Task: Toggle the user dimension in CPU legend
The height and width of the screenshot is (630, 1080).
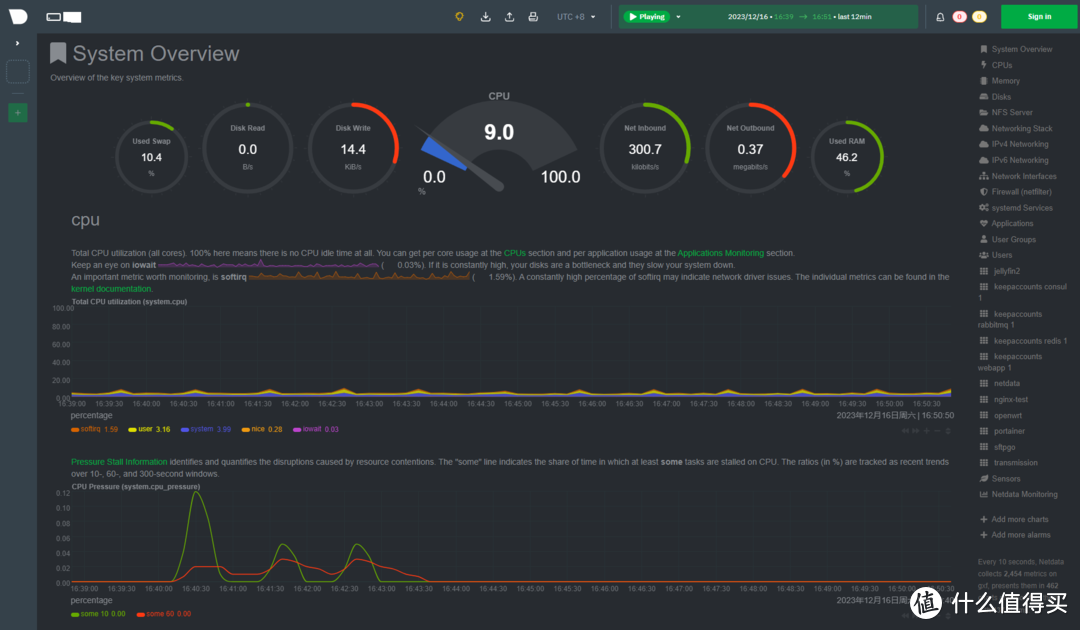Action: [x=149, y=429]
